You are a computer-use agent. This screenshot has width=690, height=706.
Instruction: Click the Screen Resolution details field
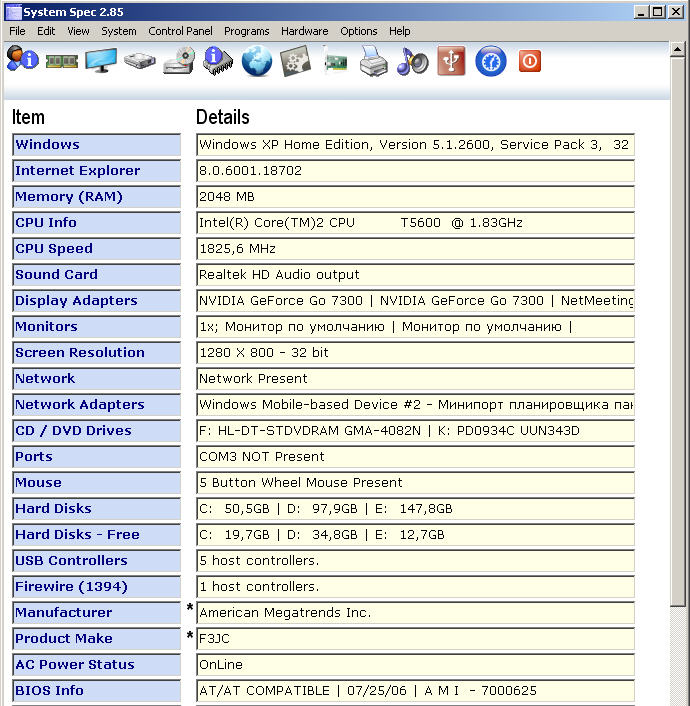(415, 353)
